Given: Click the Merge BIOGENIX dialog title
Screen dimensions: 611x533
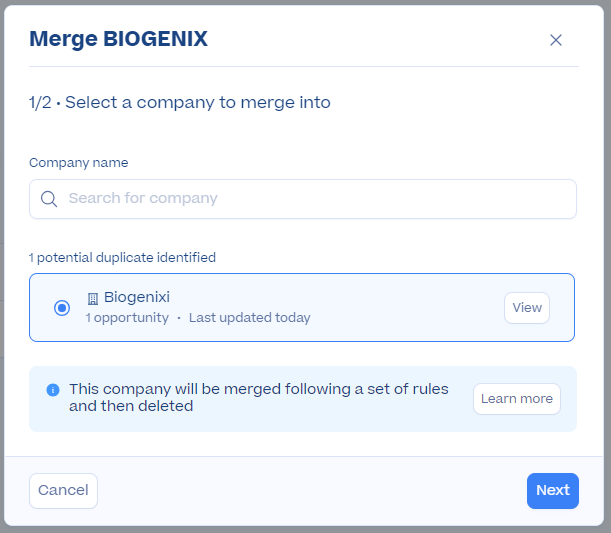Looking at the screenshot, I should coord(118,39).
